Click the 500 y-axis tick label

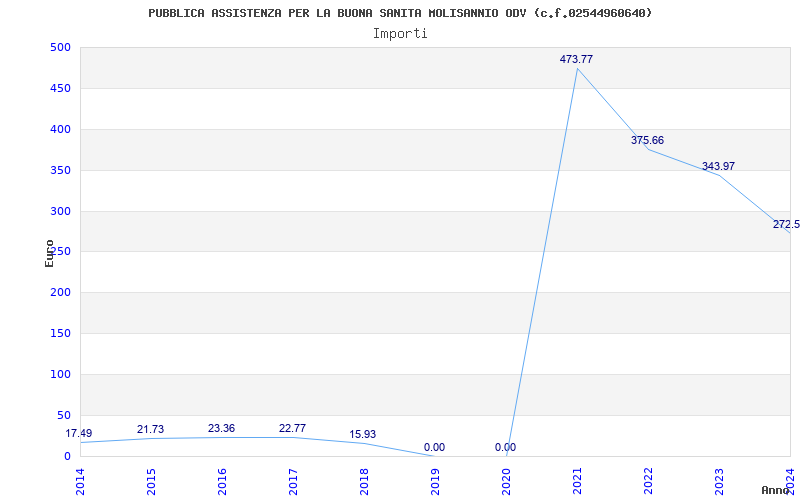click(x=60, y=47)
